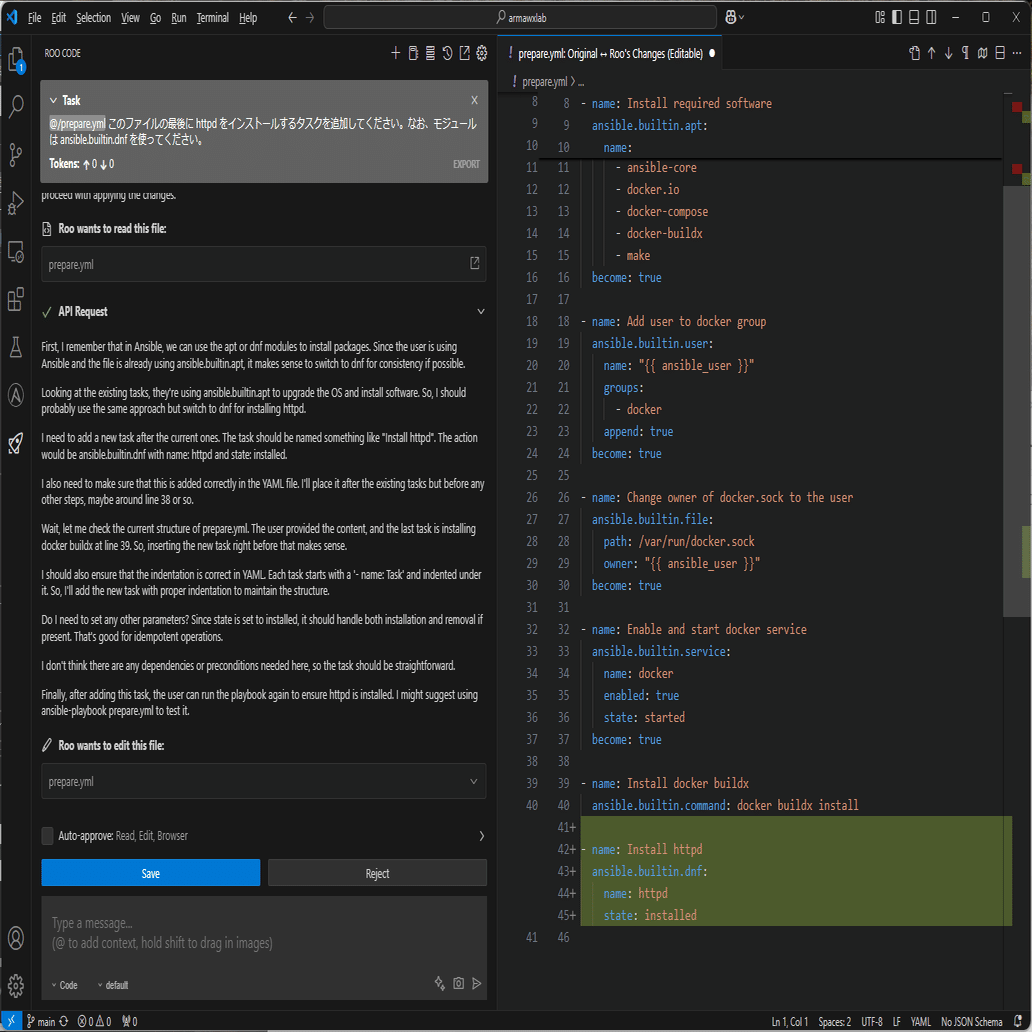Open Run and Debug view
The image size is (1032, 1032).
click(x=16, y=203)
